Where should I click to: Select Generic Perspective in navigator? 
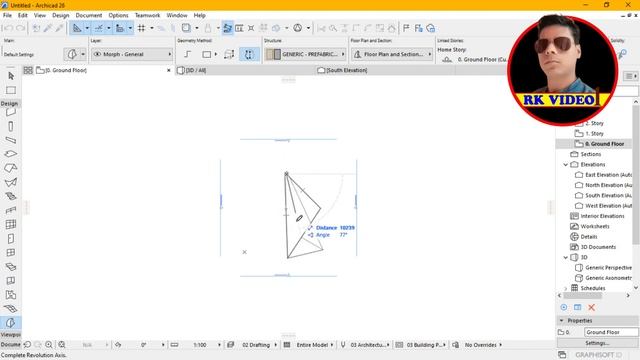click(x=608, y=267)
